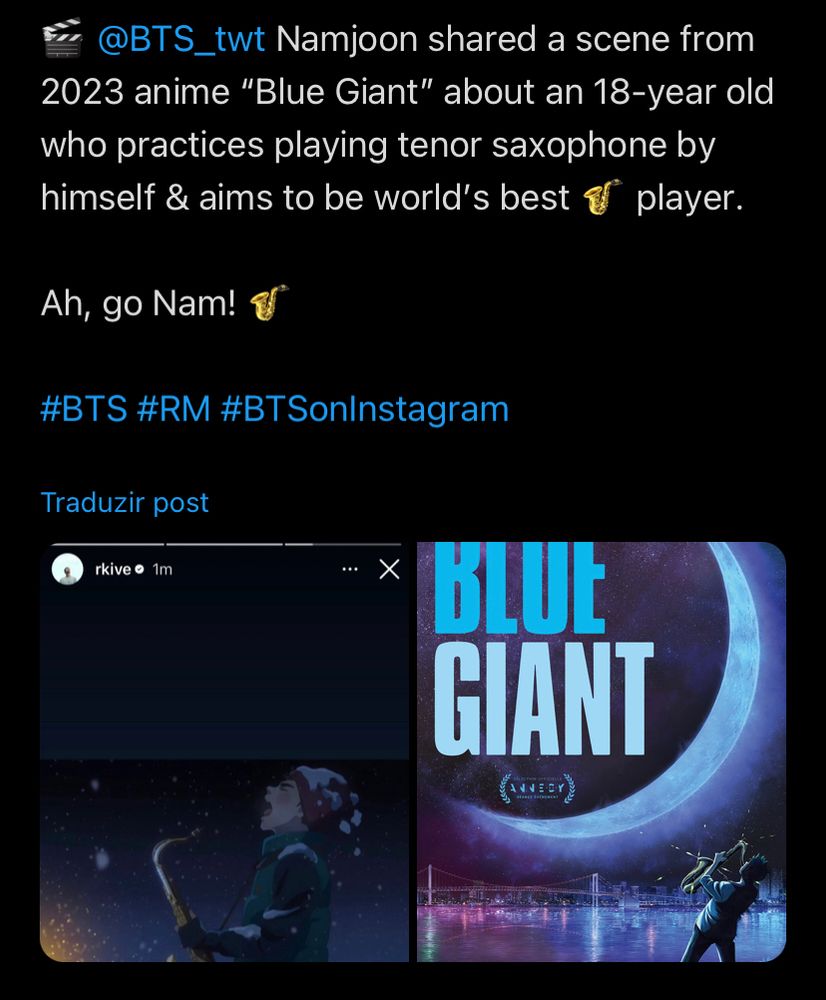Click the GIANT title text on poster

pos(543,699)
